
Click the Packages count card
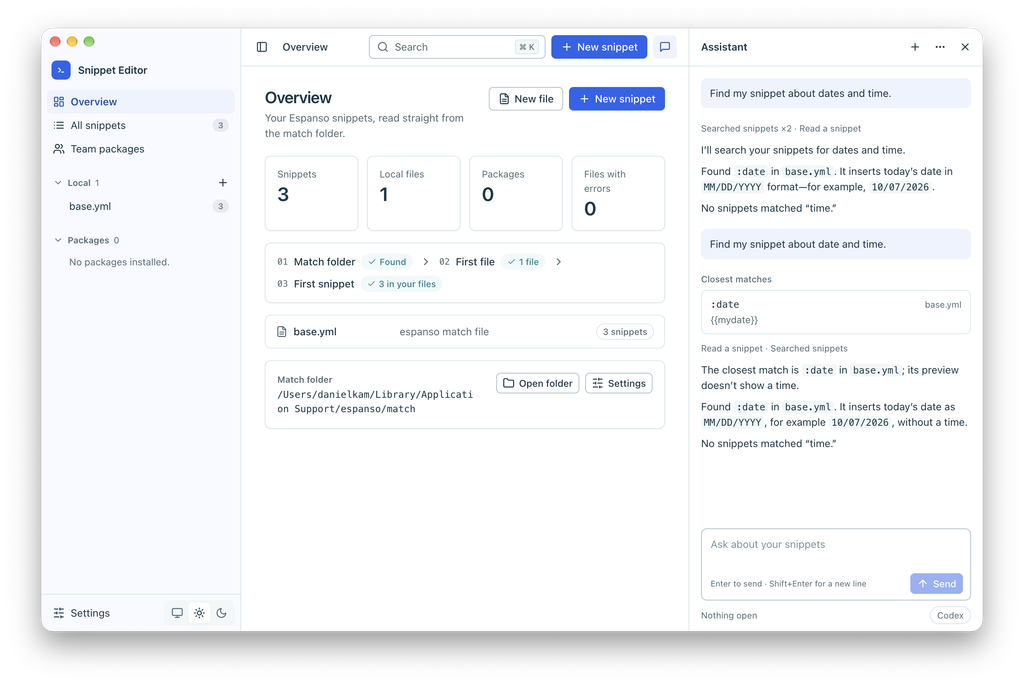[516, 193]
